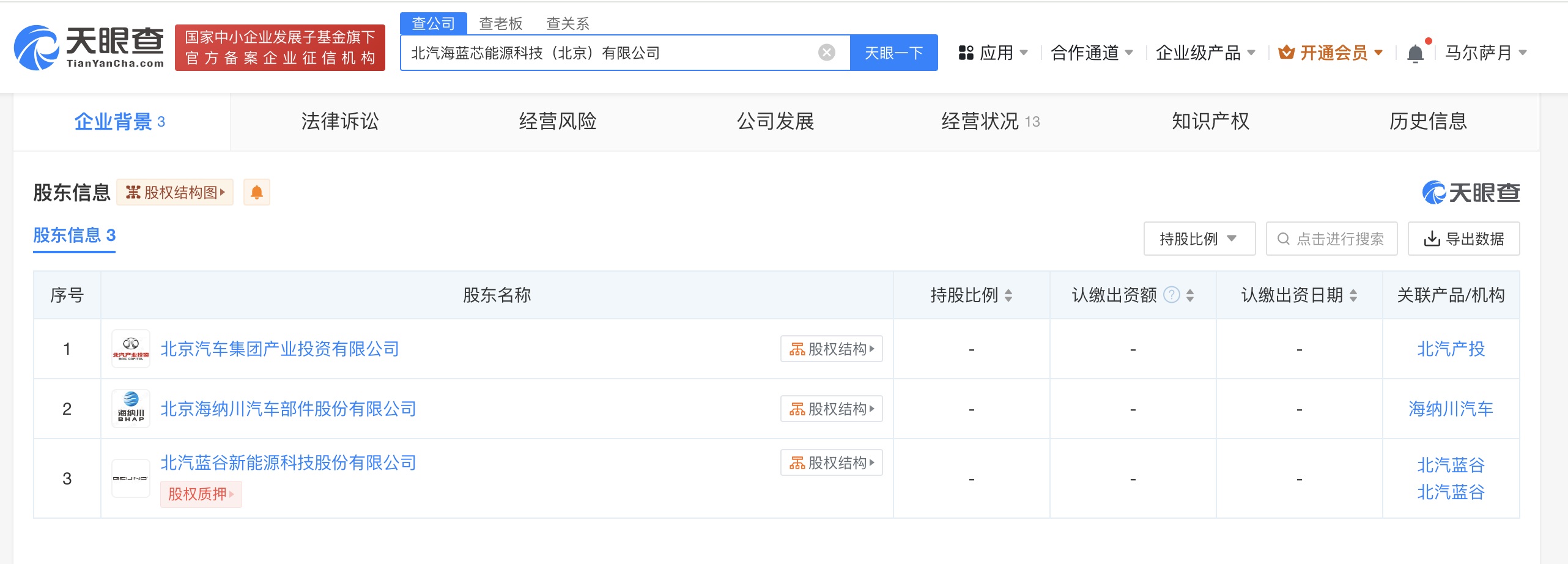Expand the 持股比例 filter dropdown
1568x564 pixels.
pos(1199,239)
